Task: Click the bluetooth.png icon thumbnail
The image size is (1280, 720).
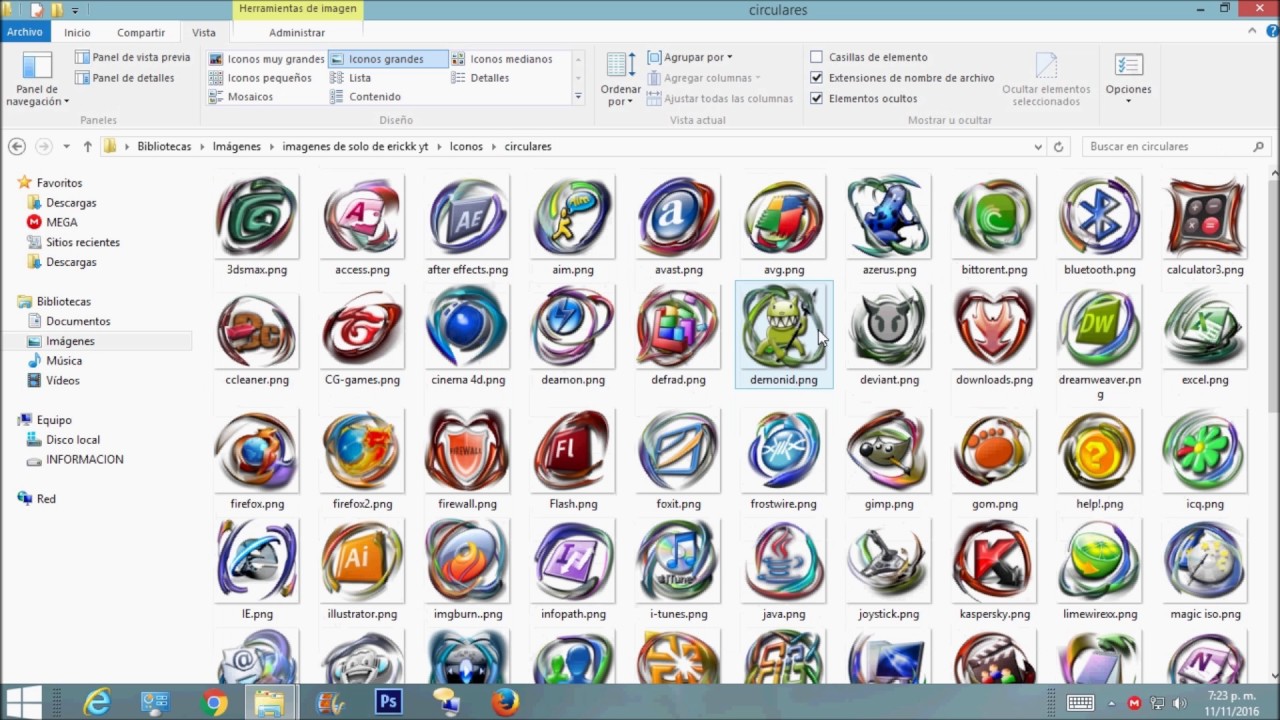Action: (1099, 217)
